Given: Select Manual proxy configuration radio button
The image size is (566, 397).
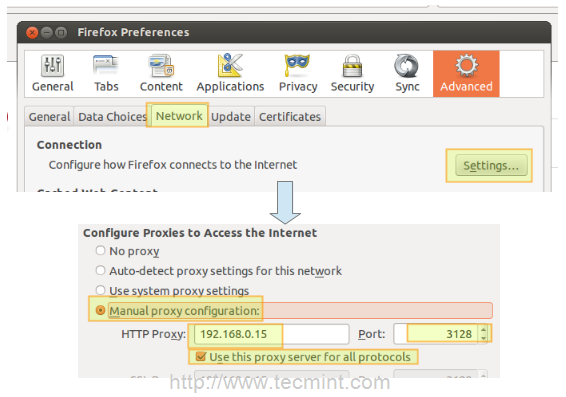Looking at the screenshot, I should [x=100, y=310].
